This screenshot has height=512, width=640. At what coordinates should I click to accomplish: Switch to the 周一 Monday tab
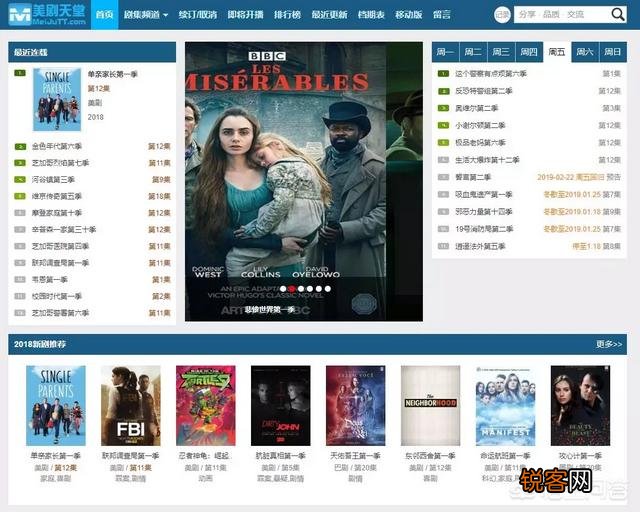pos(445,52)
